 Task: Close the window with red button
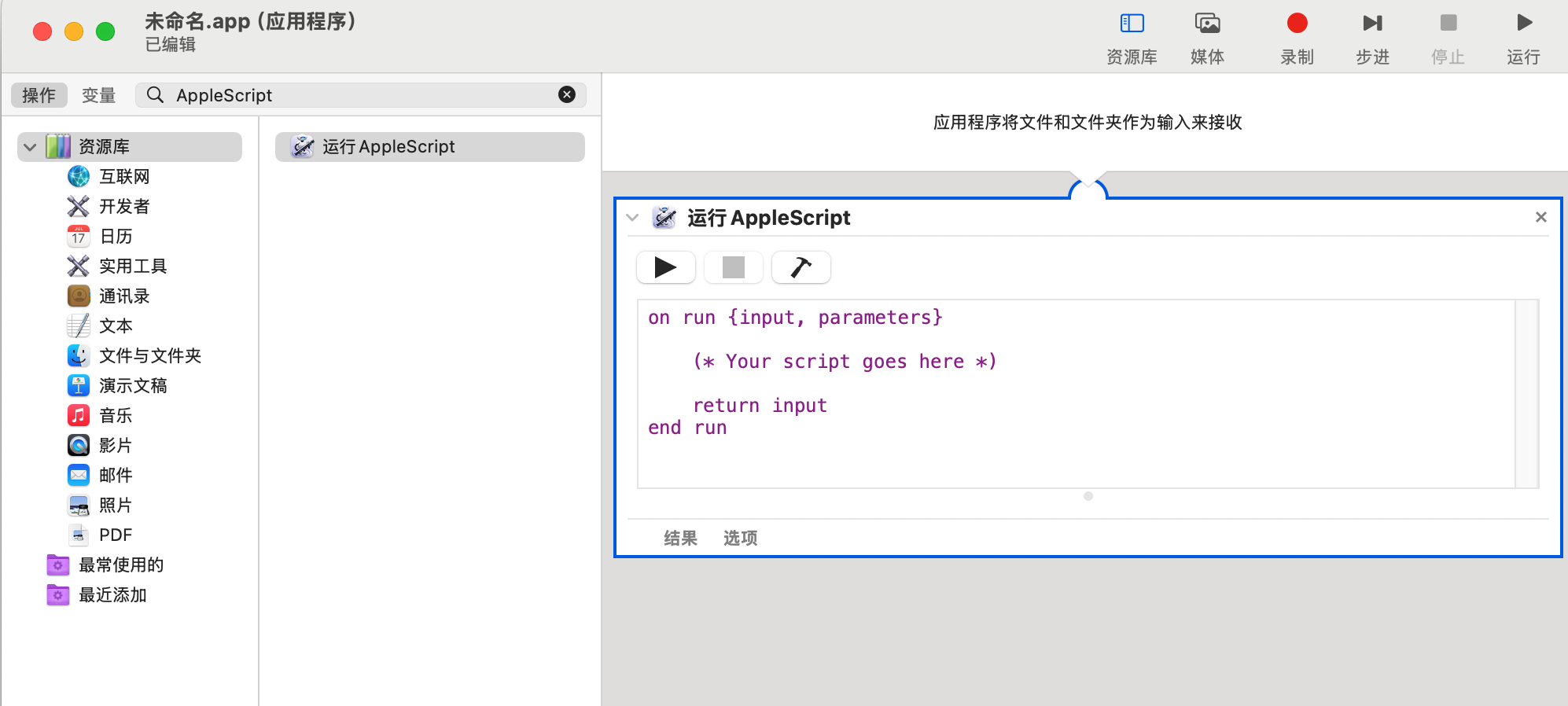pos(42,31)
